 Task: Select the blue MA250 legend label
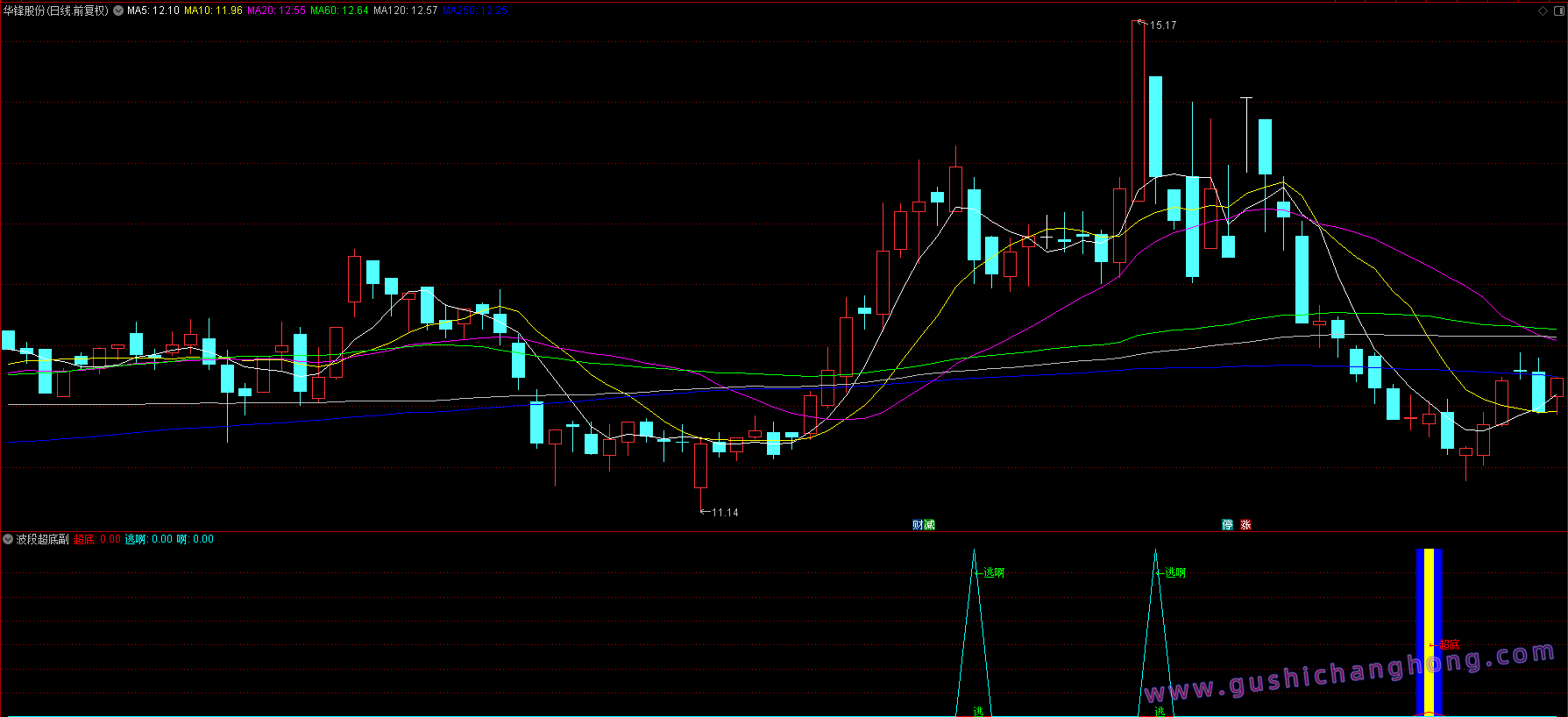[474, 11]
